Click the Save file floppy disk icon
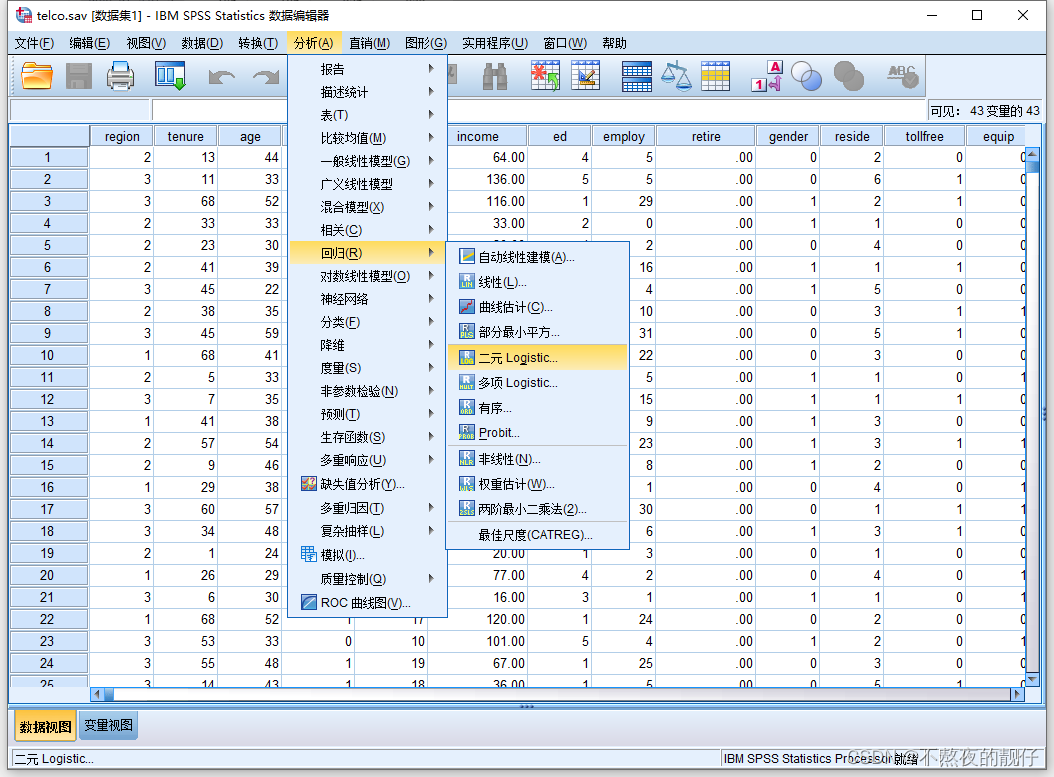Screen dimensions: 1054x777 79,76
